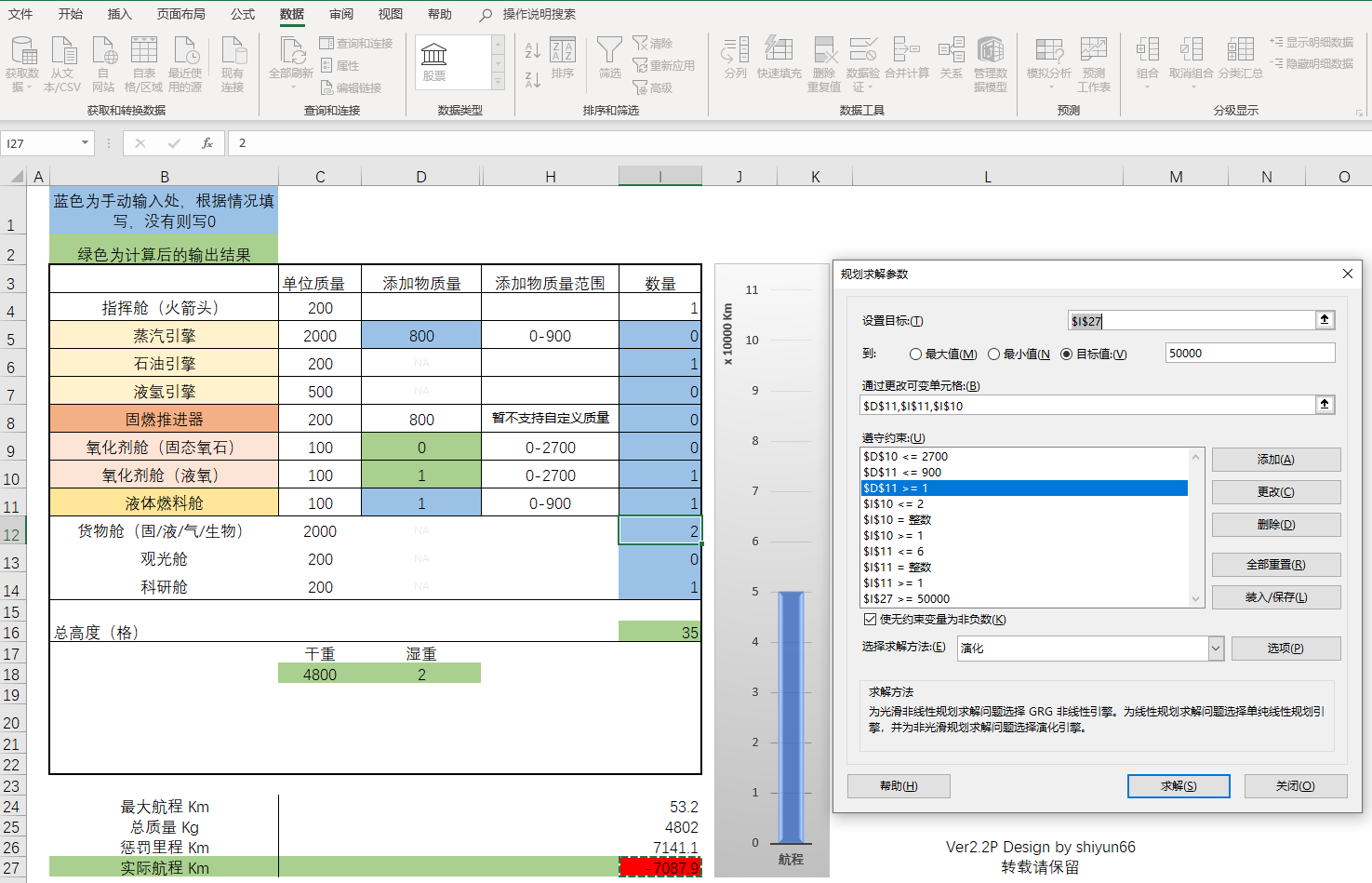Create a Forecast Sheet (预测工作表)
This screenshot has height=883, width=1372.
click(x=1094, y=64)
